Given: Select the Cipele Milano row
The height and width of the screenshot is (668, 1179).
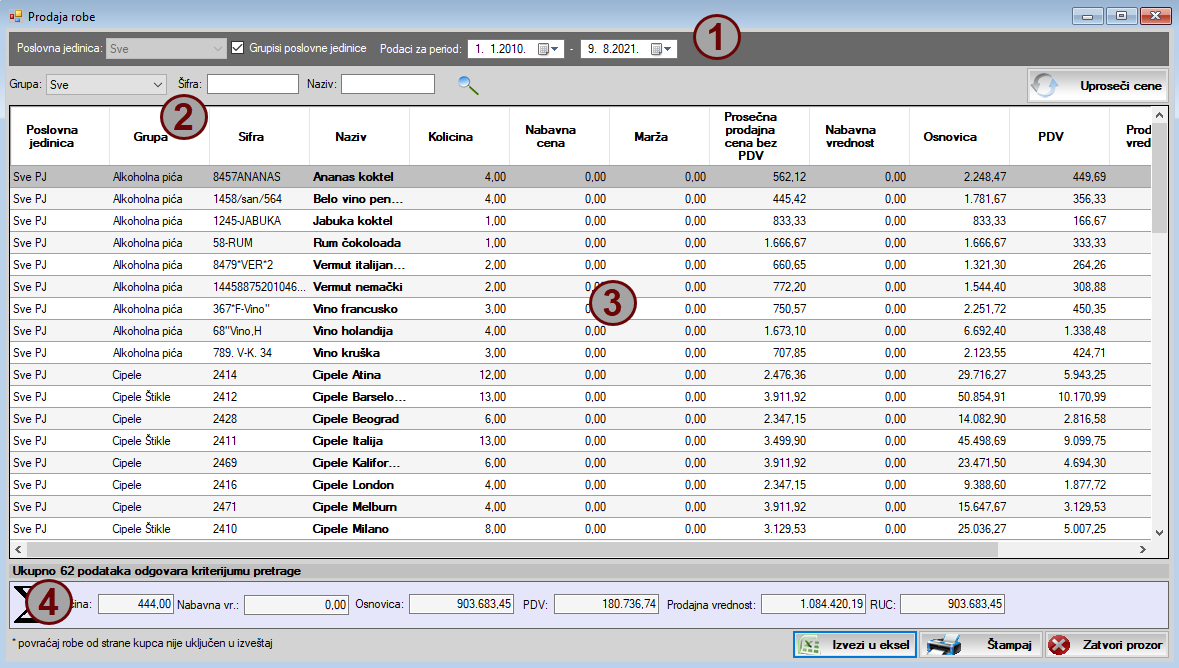Looking at the screenshot, I should [x=580, y=529].
